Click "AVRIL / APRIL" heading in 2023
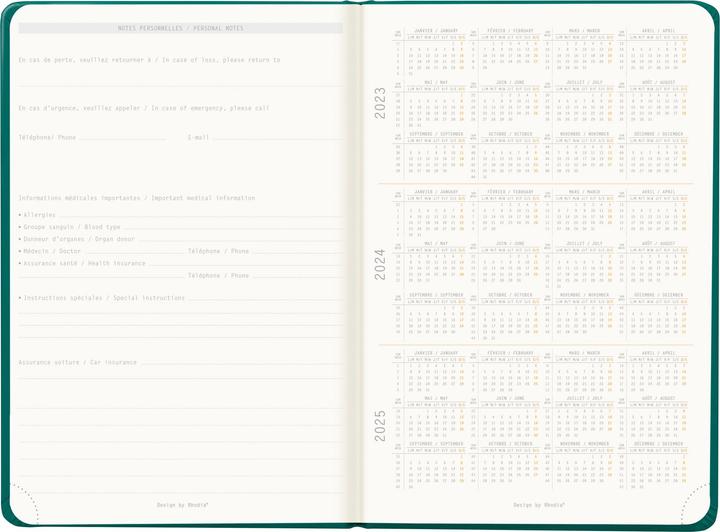720x532 pixels. coord(658,31)
